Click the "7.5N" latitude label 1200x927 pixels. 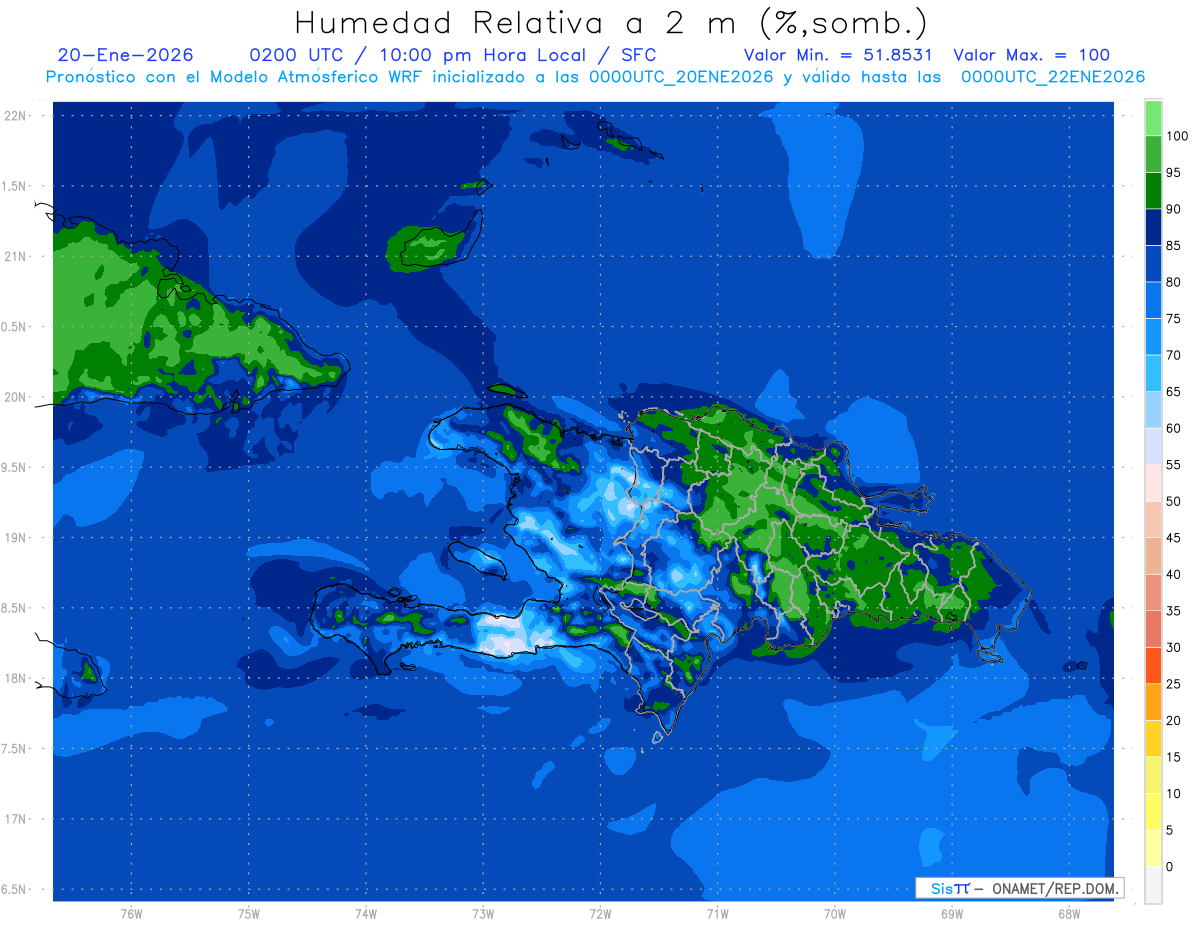click(x=15, y=748)
